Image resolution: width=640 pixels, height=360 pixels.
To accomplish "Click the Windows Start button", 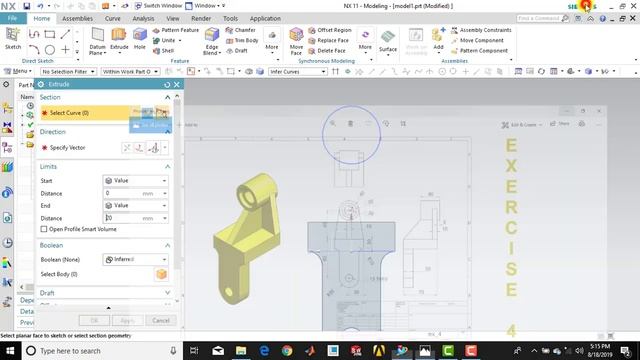I will click(x=10, y=351).
